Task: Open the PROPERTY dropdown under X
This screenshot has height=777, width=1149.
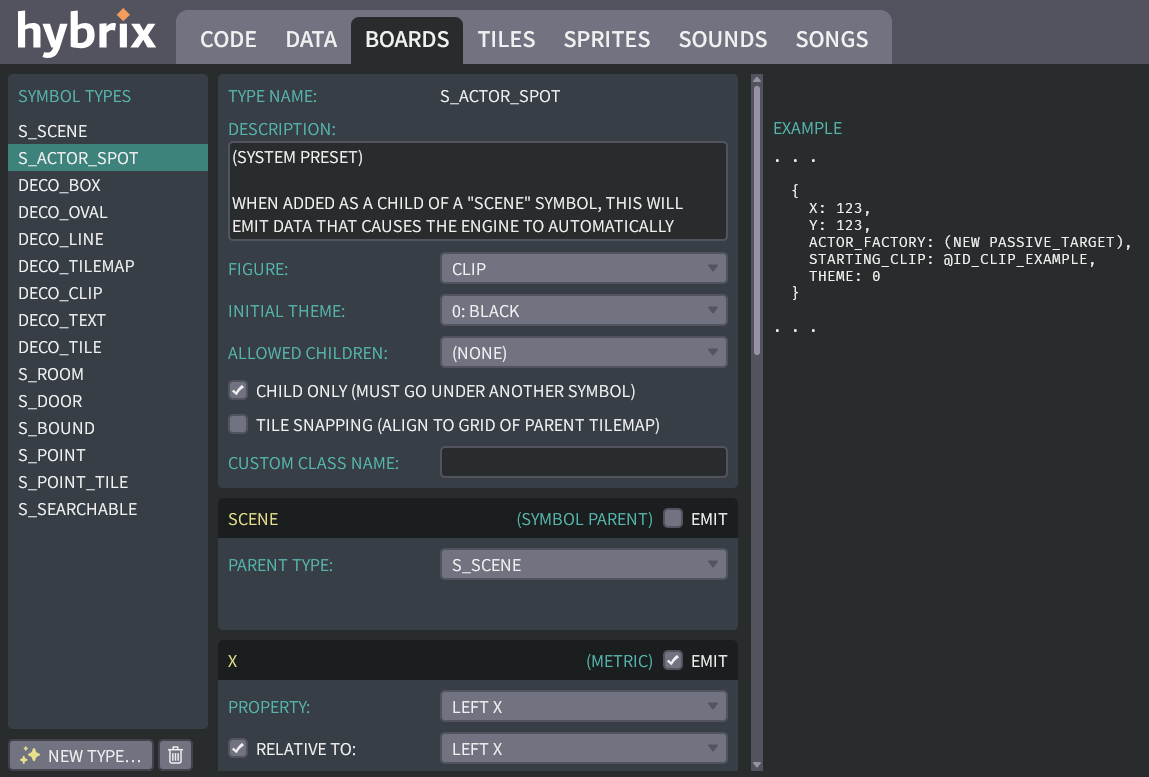Action: pos(583,706)
